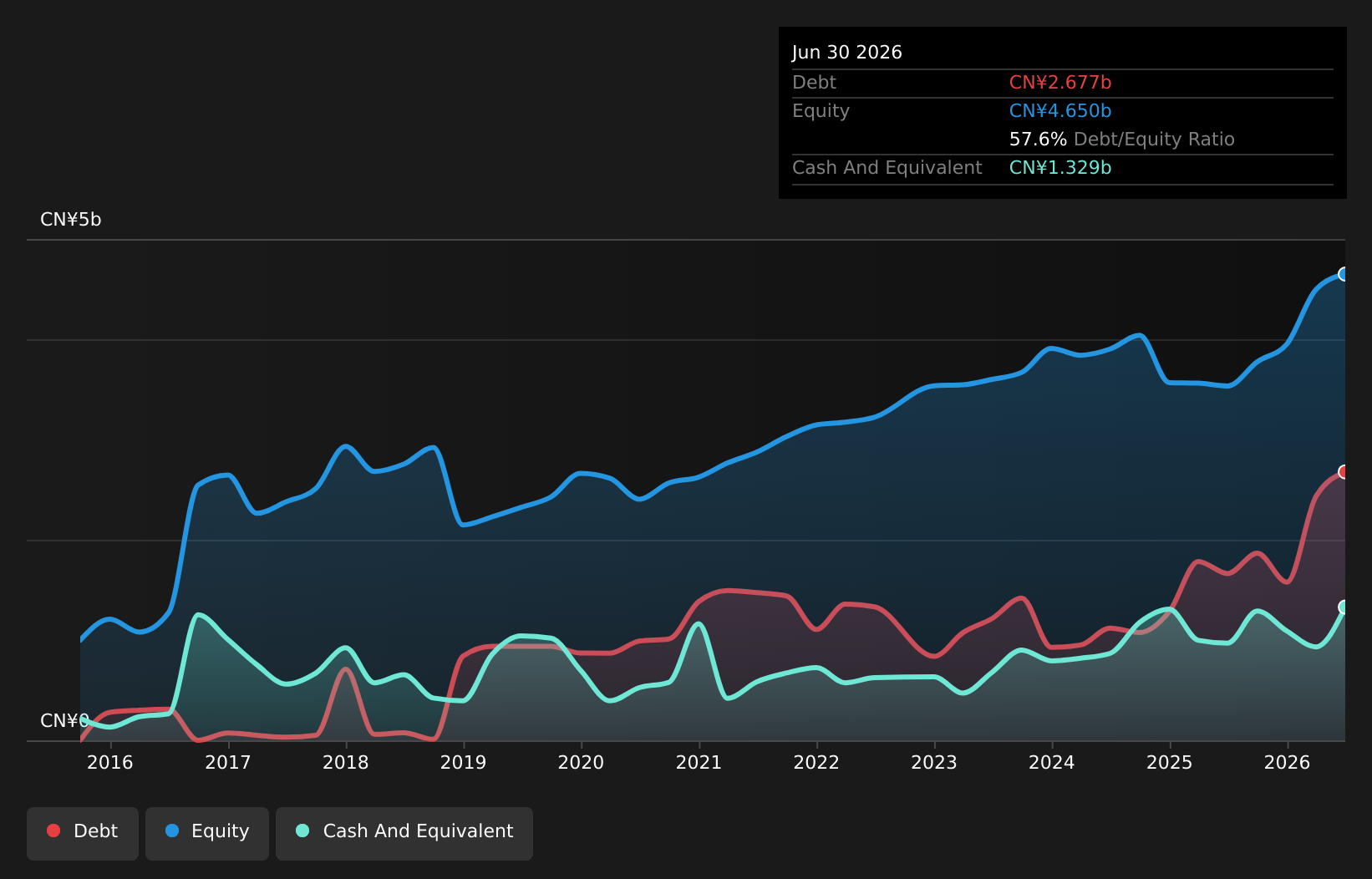Click the 2026 x-axis label

tap(1288, 762)
